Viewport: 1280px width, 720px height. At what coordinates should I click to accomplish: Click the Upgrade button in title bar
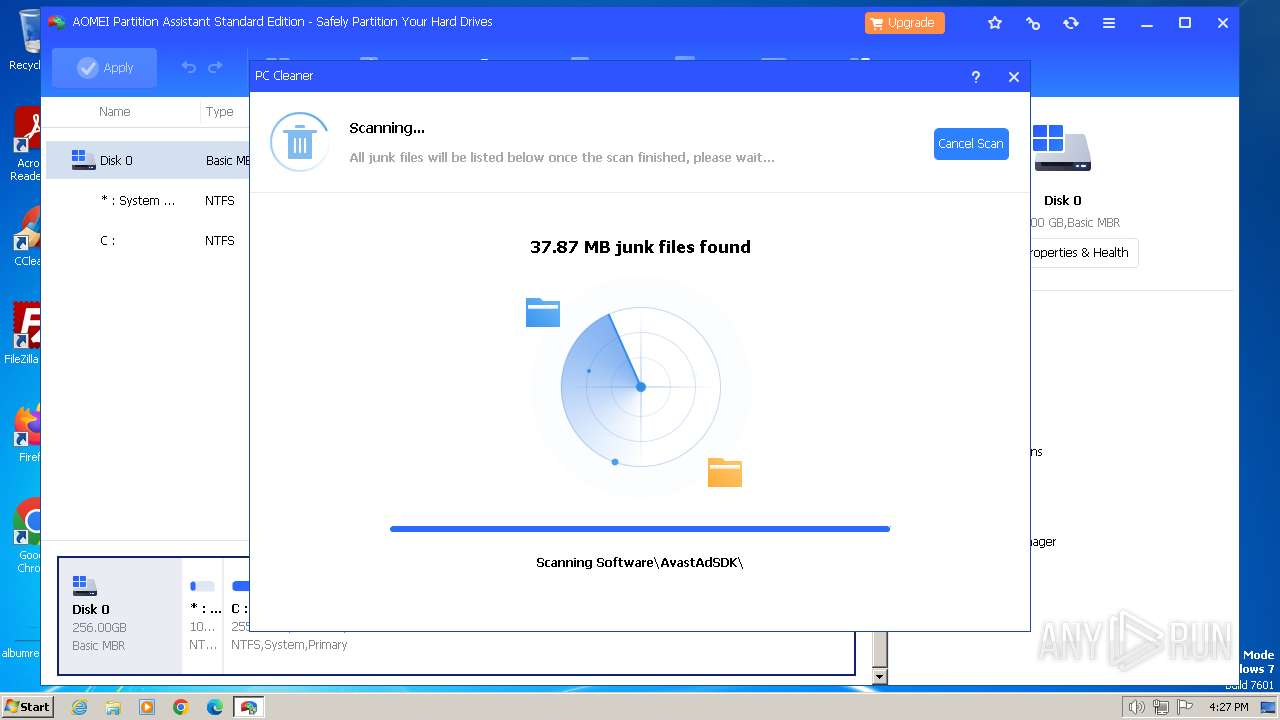(x=905, y=23)
